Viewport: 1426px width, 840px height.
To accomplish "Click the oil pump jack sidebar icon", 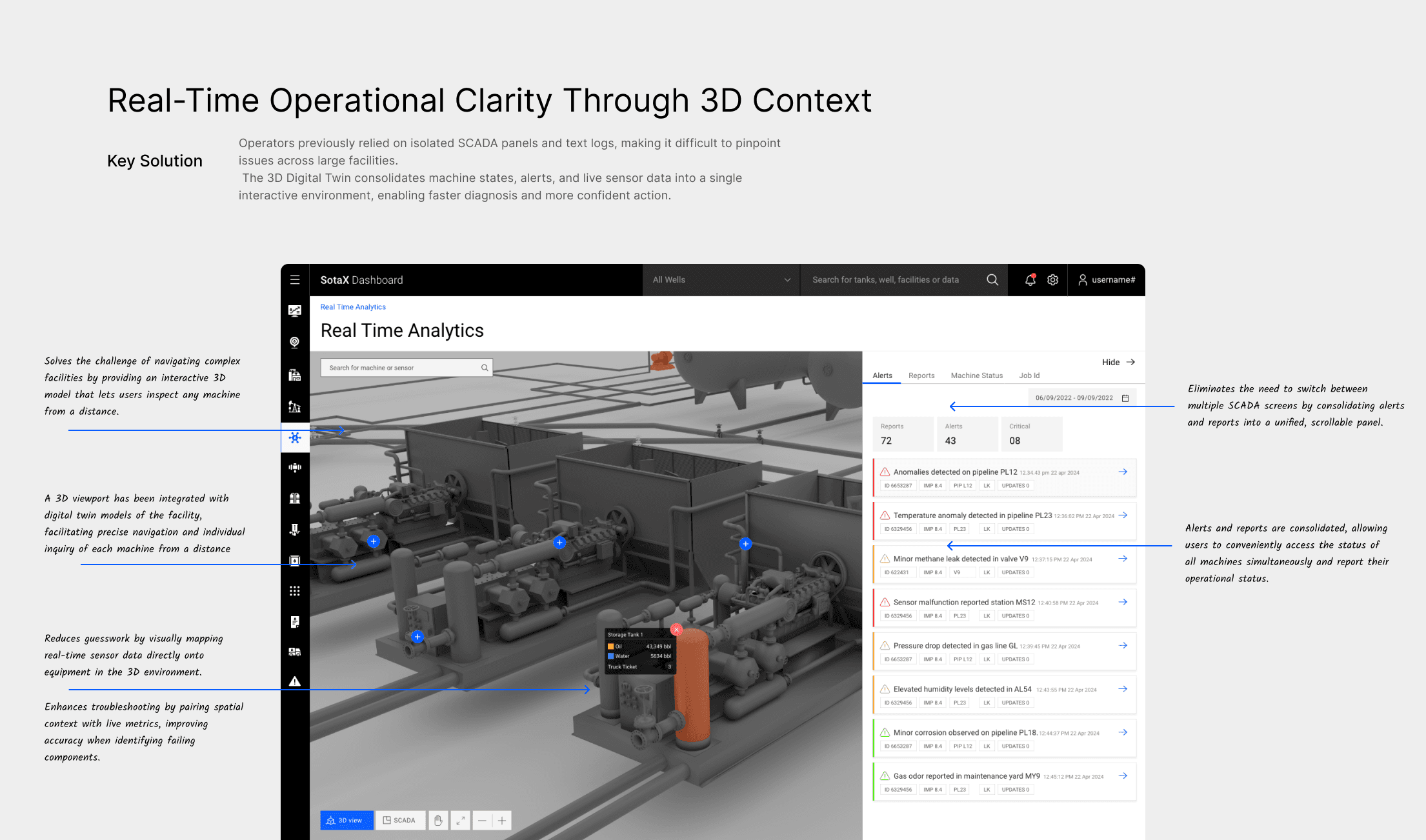I will (x=295, y=406).
